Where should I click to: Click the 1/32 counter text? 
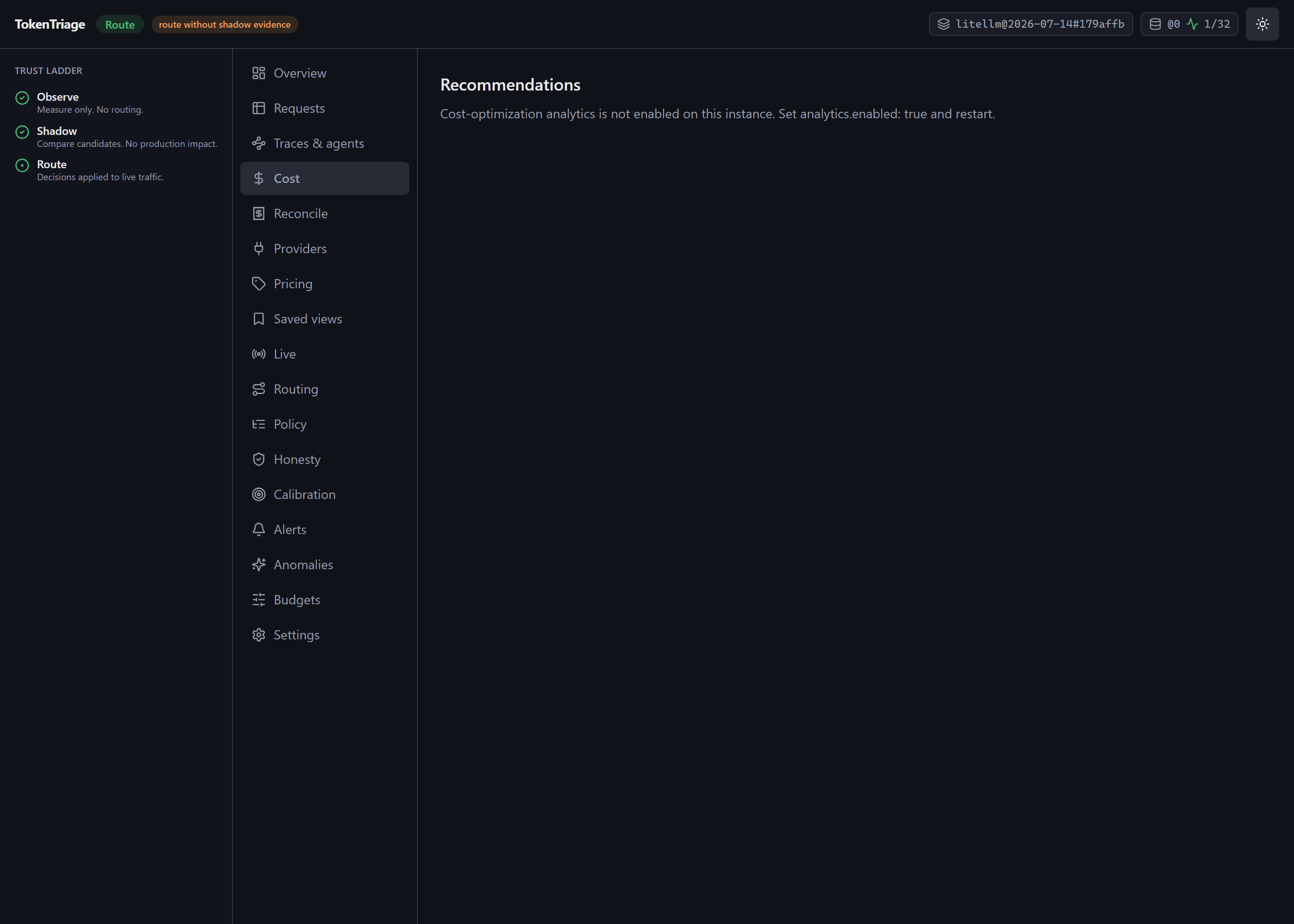[x=1217, y=24]
